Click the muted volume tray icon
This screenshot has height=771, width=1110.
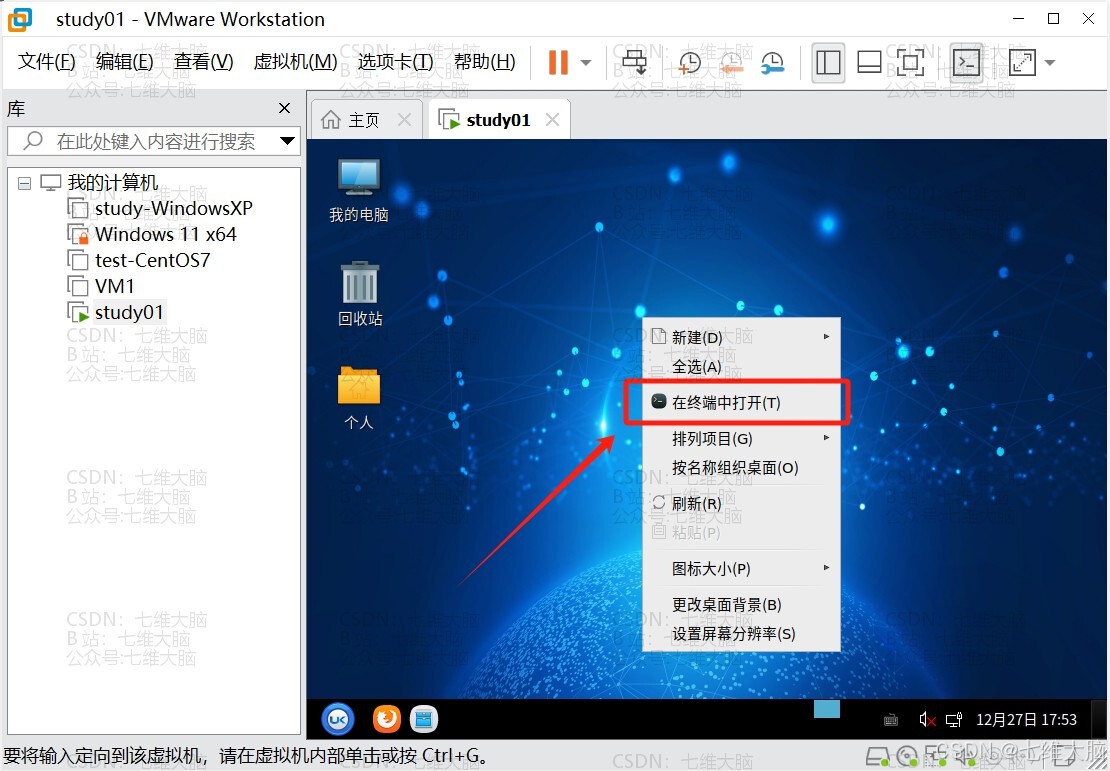click(x=927, y=720)
